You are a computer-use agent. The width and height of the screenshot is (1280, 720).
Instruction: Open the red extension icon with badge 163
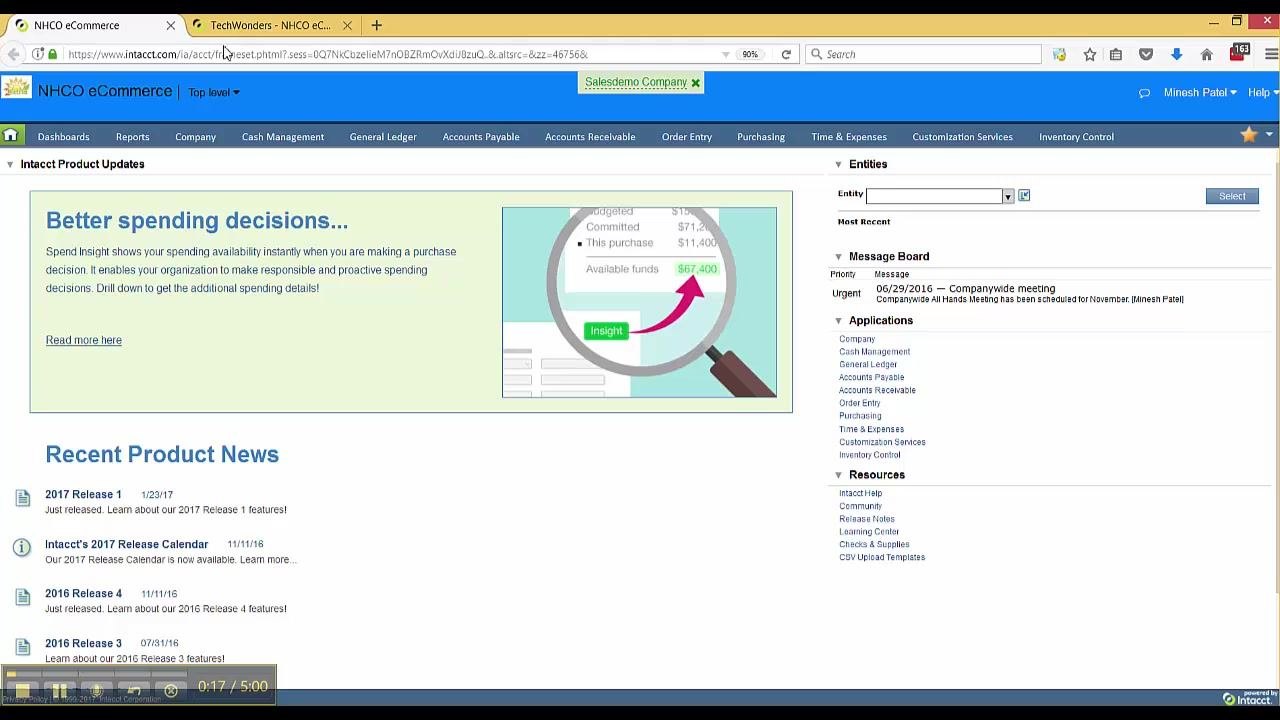click(1238, 52)
